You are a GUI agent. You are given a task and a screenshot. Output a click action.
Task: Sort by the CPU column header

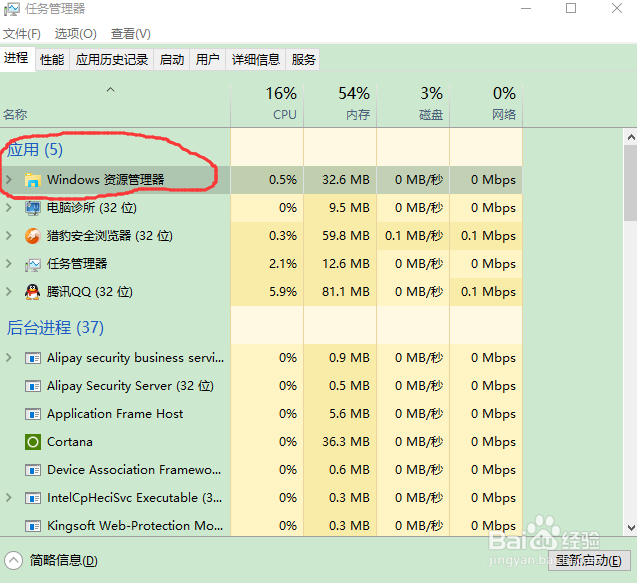[267, 105]
